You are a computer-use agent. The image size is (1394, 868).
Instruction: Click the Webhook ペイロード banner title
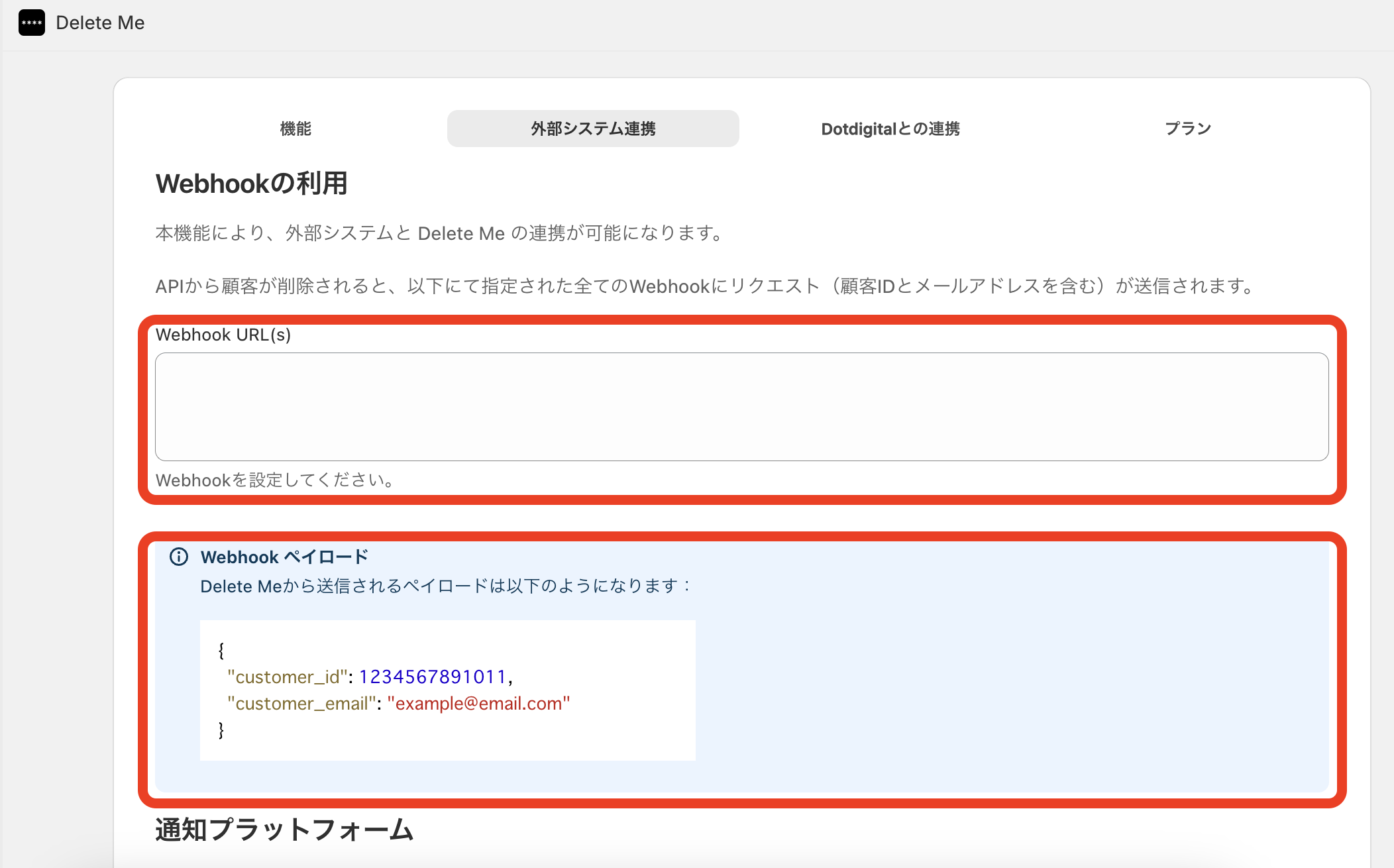[x=284, y=557]
